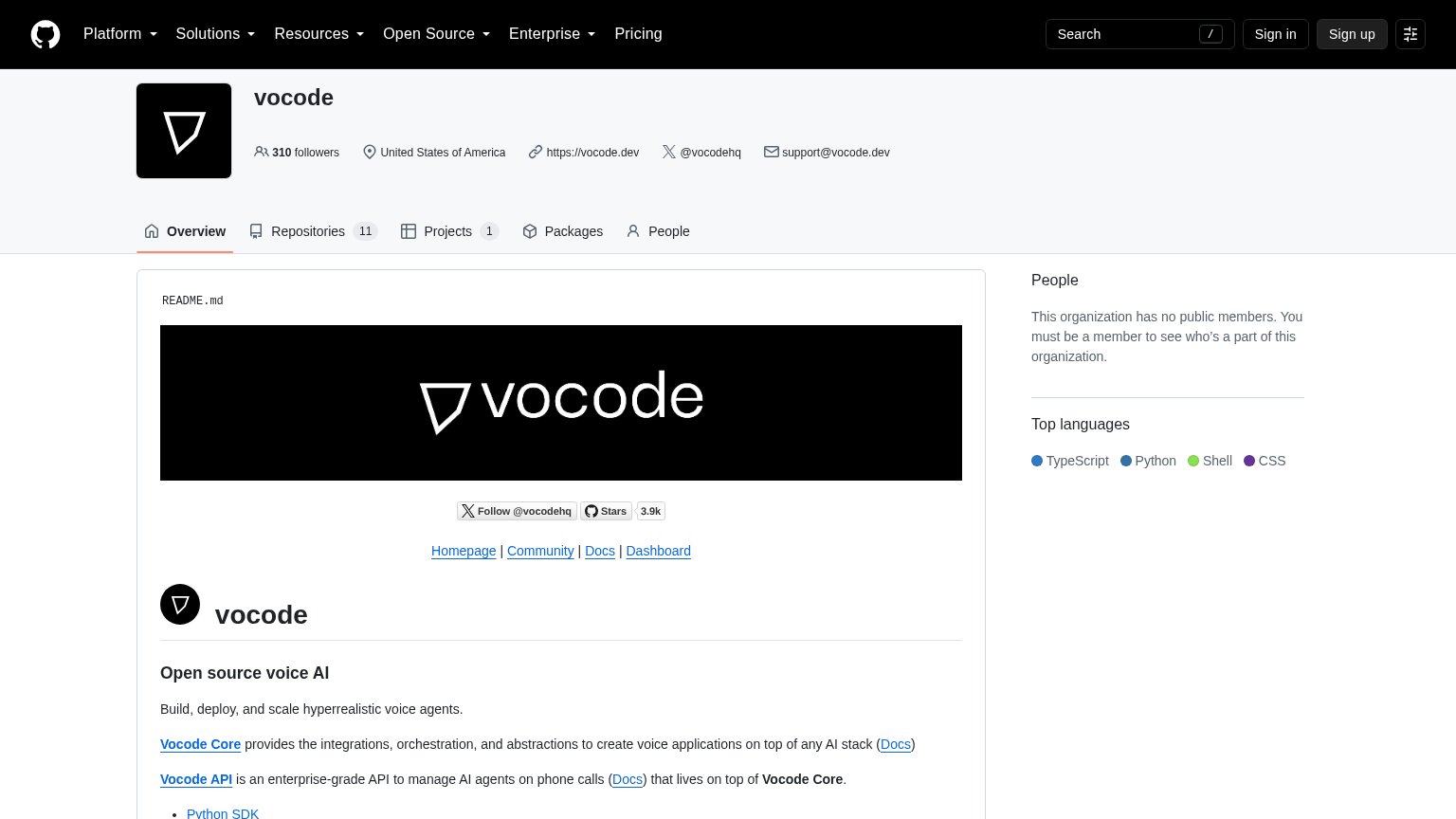The width and height of the screenshot is (1456, 819).
Task: Expand the Resources dropdown
Action: [319, 34]
